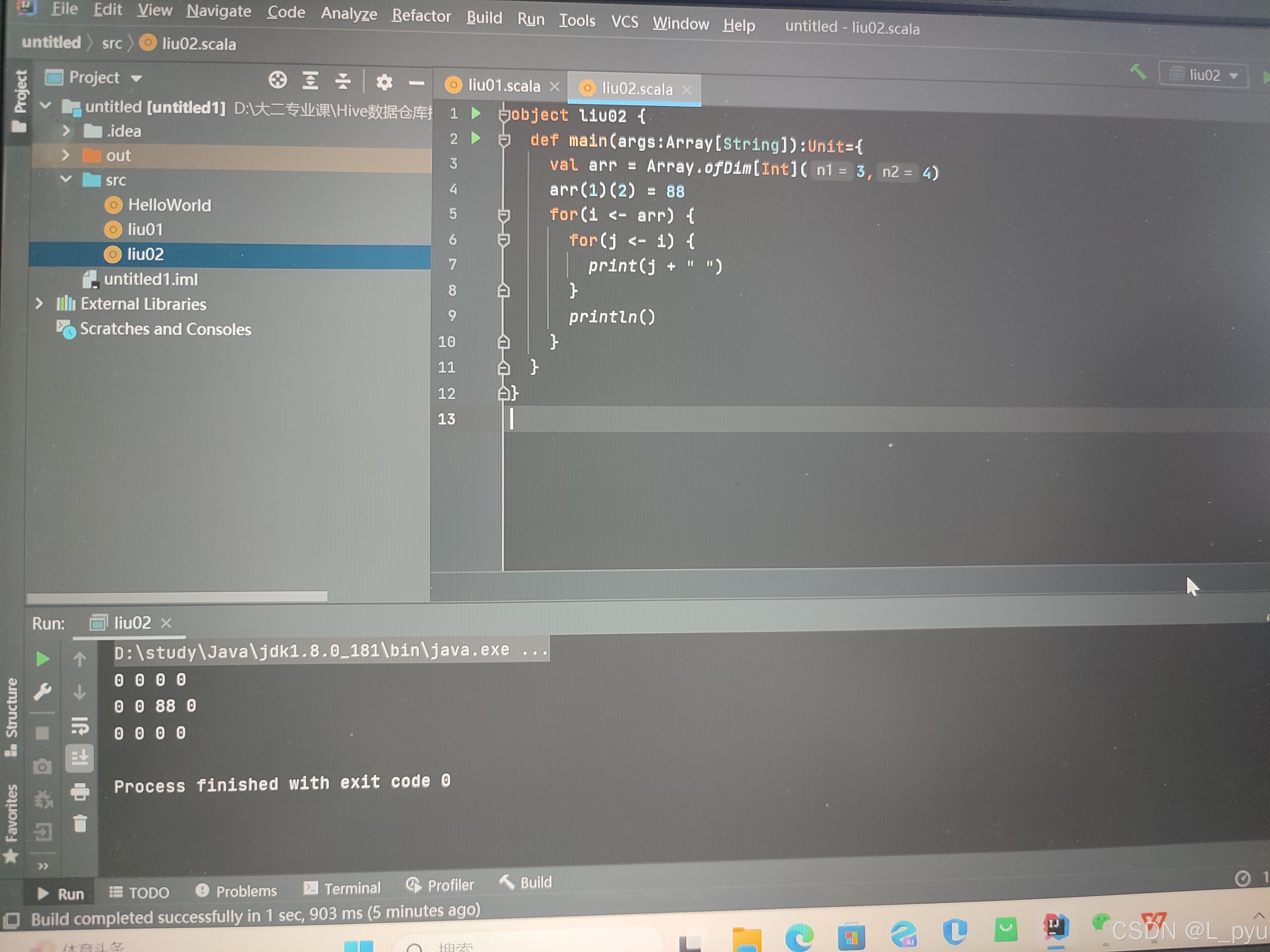This screenshot has height=952, width=1270.
Task: Click the trash icon to clear console
Action: [x=80, y=824]
